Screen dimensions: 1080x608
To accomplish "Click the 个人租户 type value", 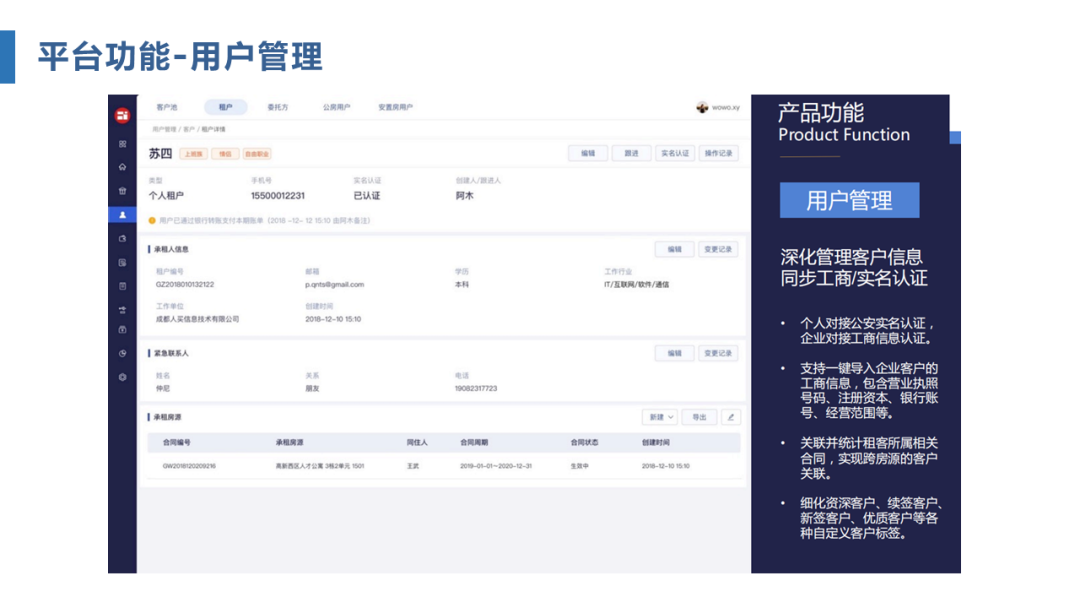I will click(166, 196).
